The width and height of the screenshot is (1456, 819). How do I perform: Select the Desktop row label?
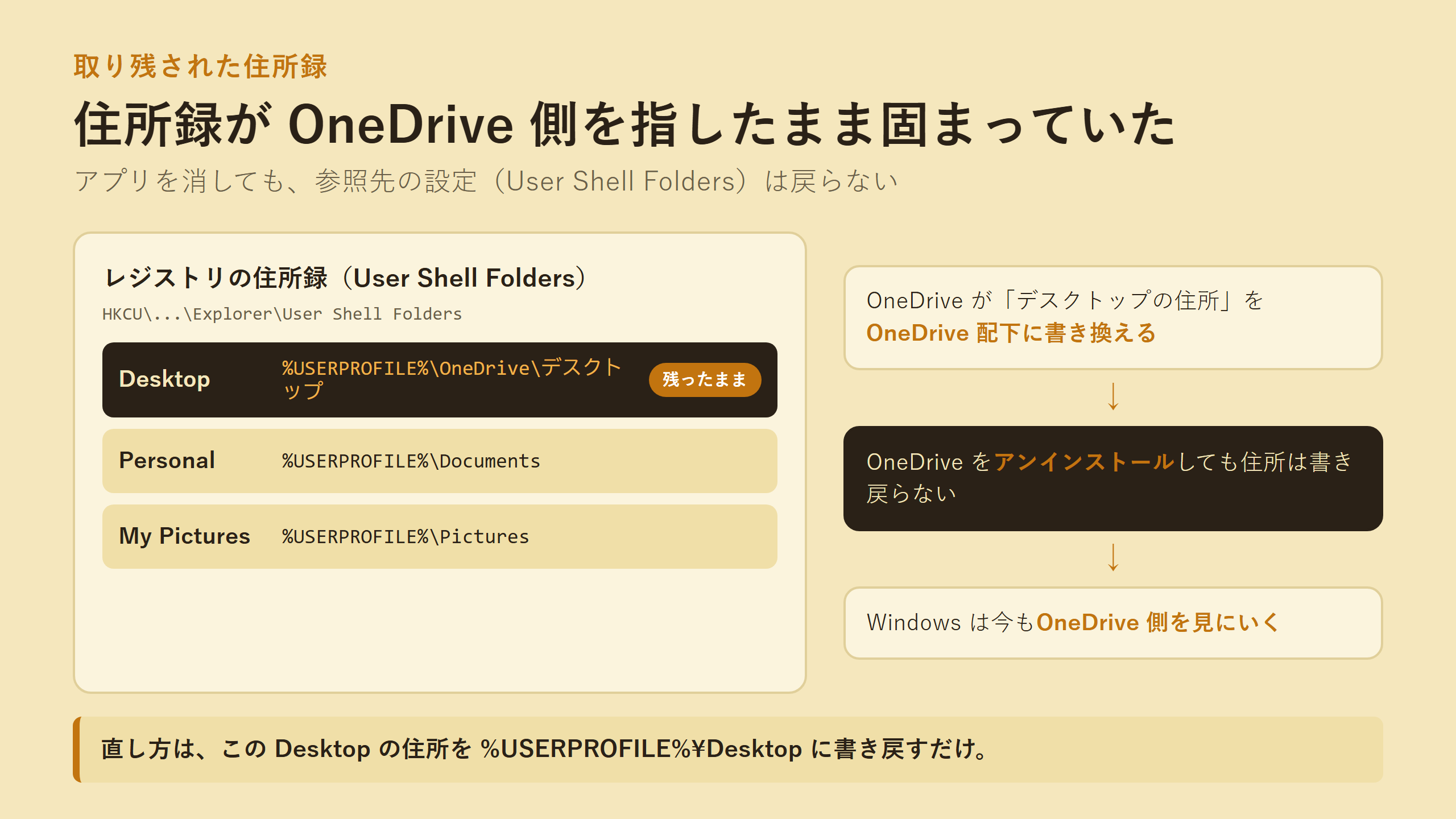click(164, 379)
